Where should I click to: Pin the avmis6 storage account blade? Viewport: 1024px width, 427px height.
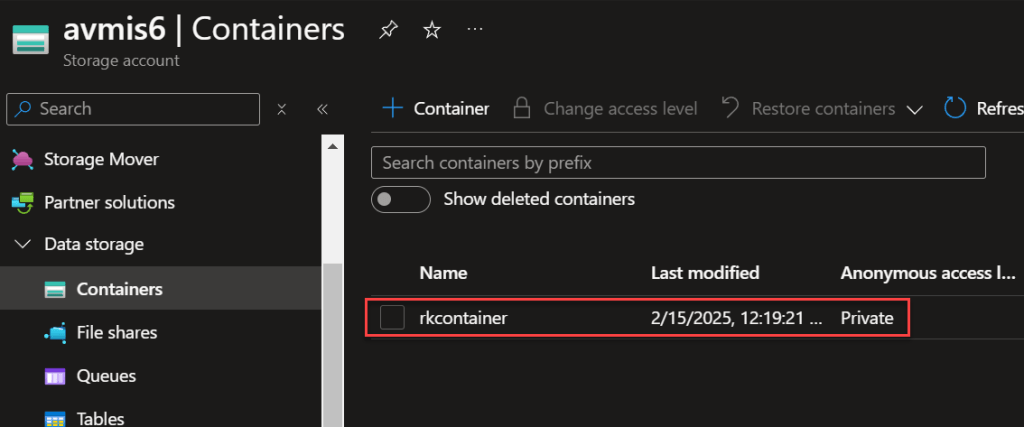pyautogui.click(x=387, y=30)
